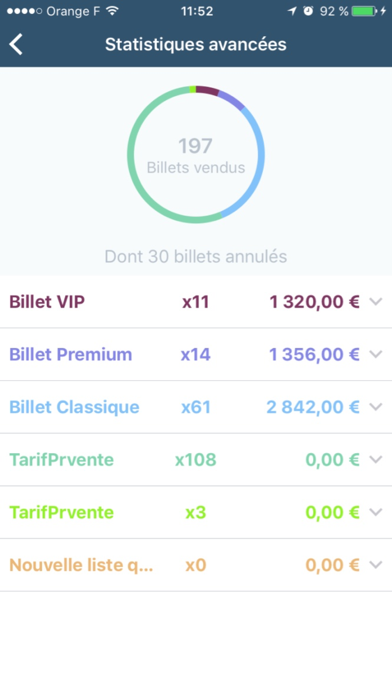Image resolution: width=392 pixels, height=696 pixels.
Task: Expand the x108 TarifPrvente chevron
Action: tap(376, 459)
